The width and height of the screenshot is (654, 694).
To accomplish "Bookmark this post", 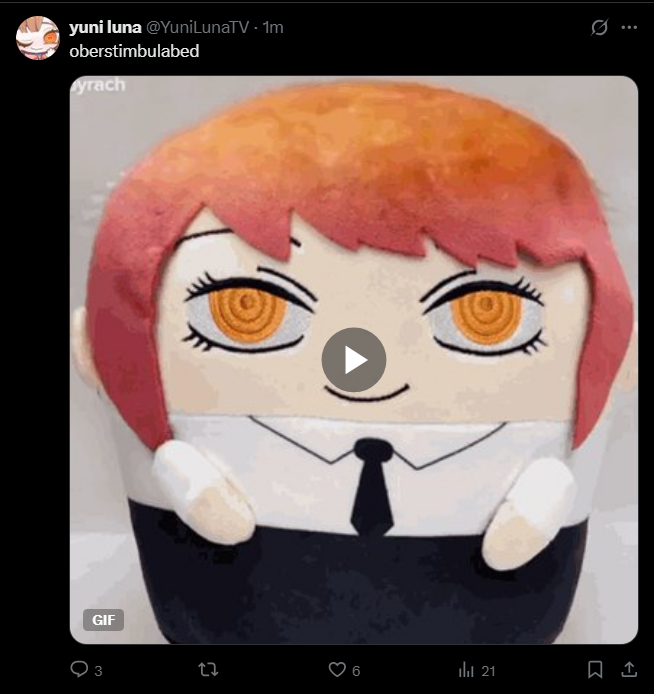I will pyautogui.click(x=595, y=669).
